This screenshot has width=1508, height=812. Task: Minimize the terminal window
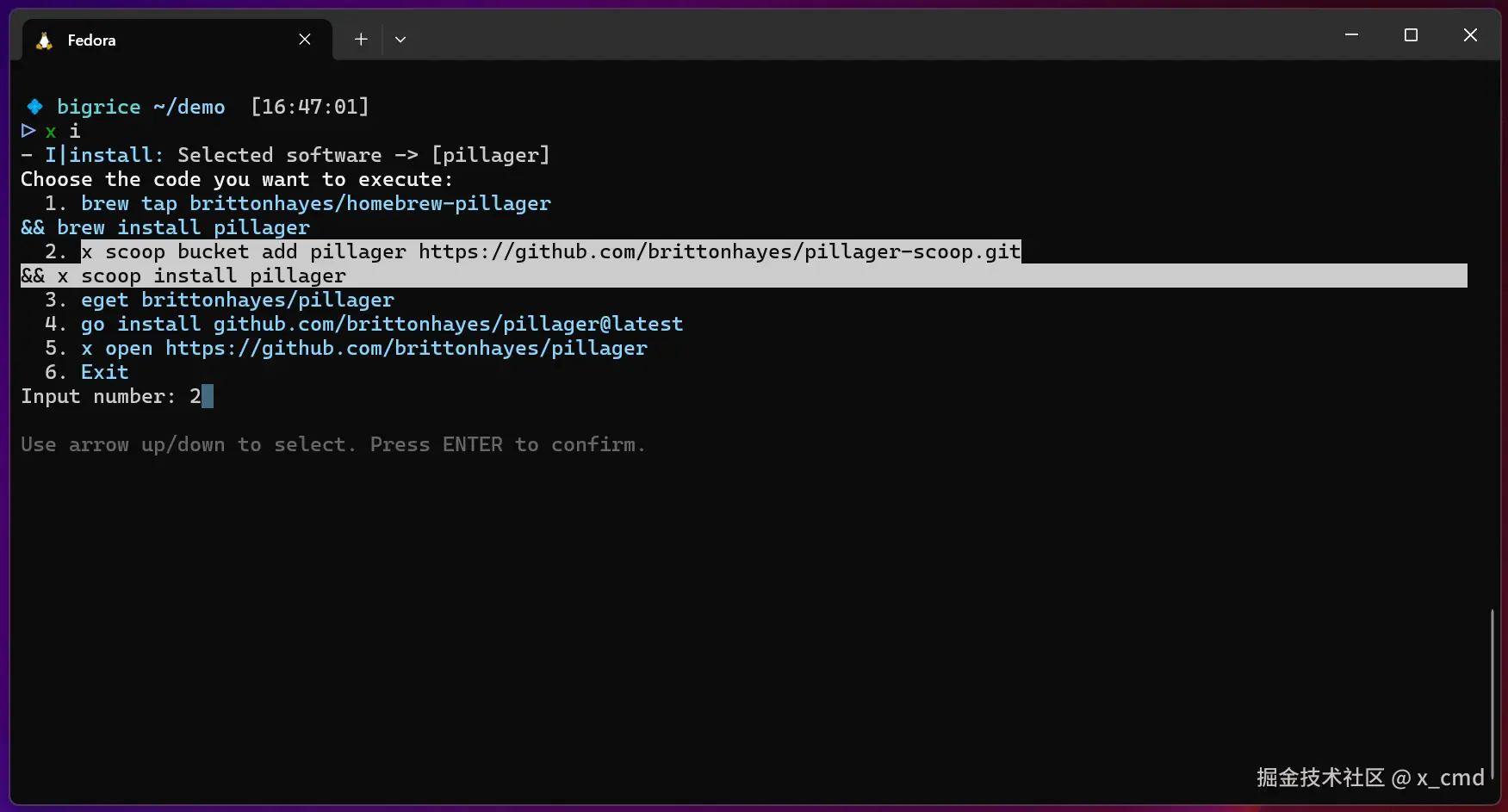[1351, 35]
